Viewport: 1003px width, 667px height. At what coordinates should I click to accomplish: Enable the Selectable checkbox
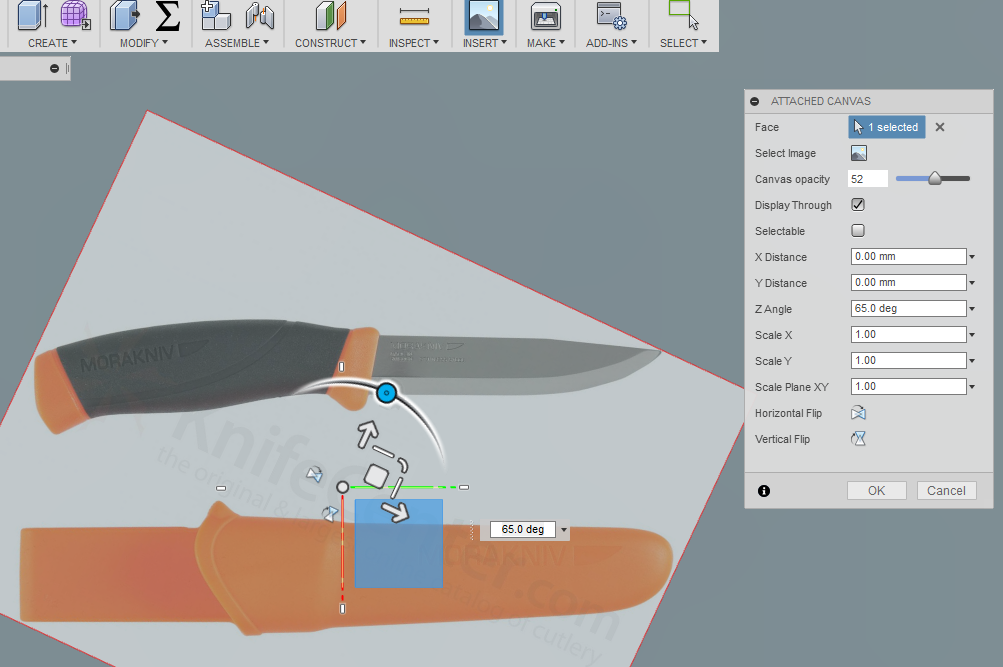click(x=858, y=230)
